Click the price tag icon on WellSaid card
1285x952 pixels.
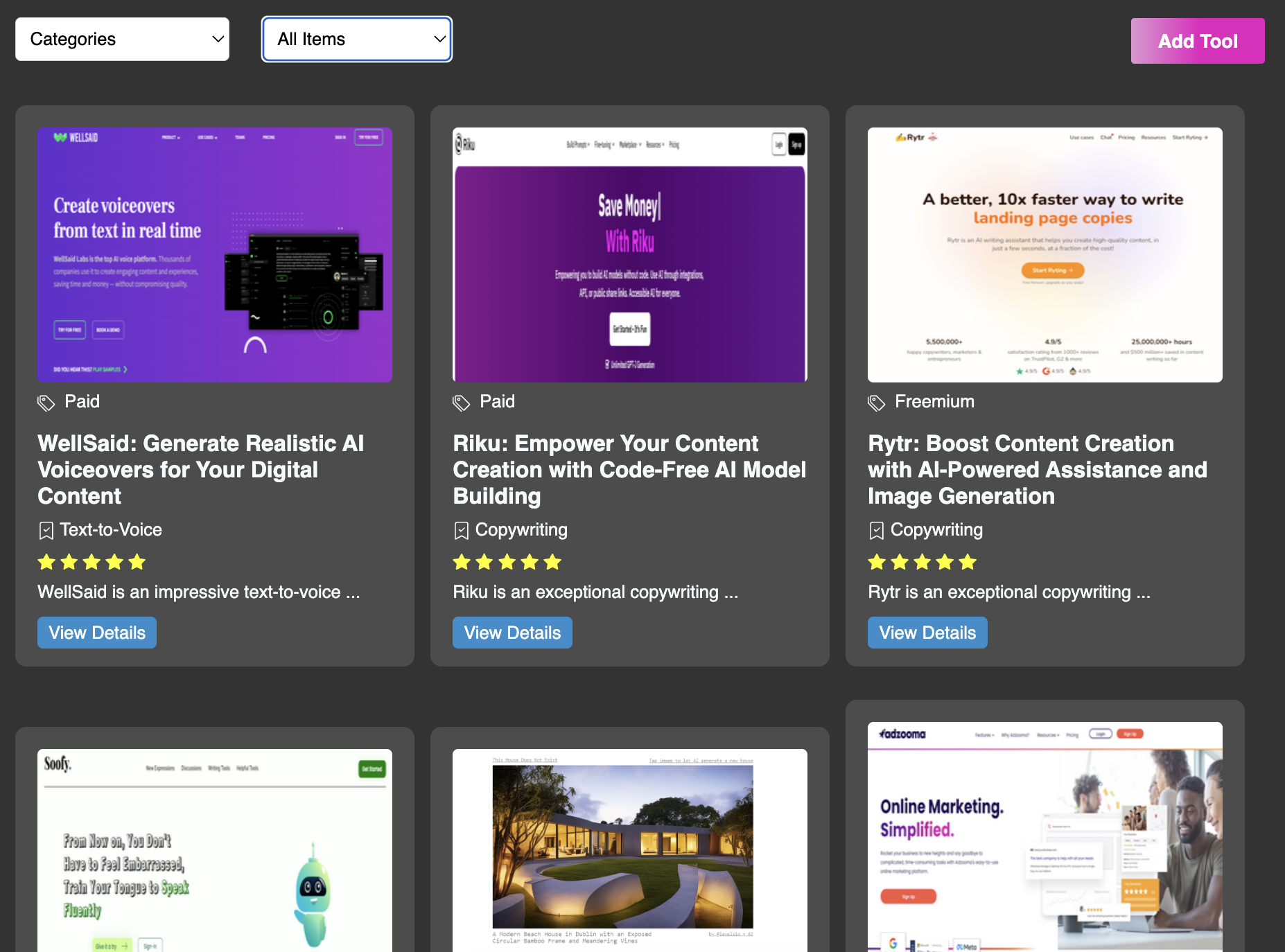(x=46, y=403)
